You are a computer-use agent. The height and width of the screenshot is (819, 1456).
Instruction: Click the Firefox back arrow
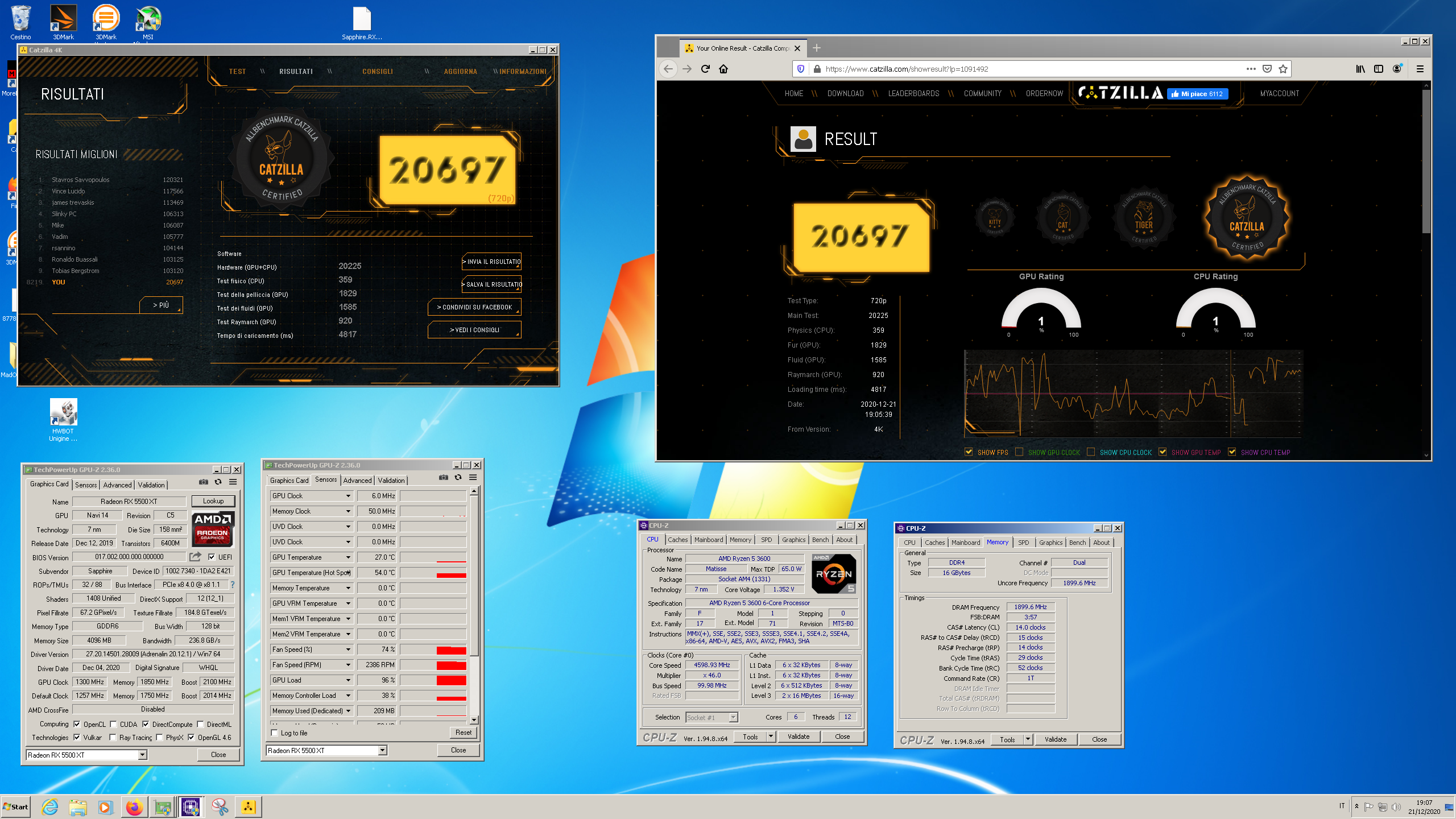click(x=668, y=69)
